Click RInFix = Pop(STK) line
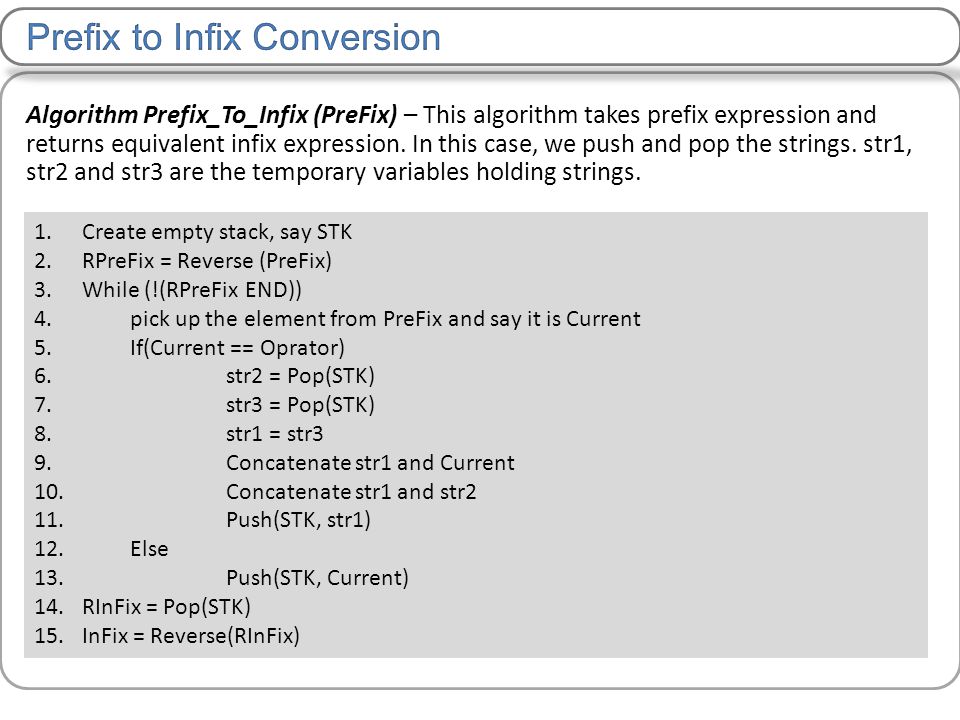The image size is (960, 720). (166, 607)
